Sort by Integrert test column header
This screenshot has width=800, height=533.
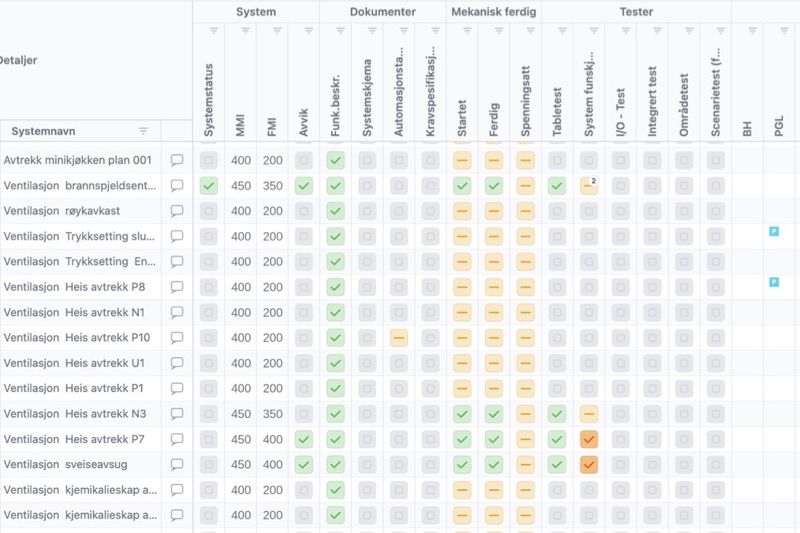click(652, 101)
